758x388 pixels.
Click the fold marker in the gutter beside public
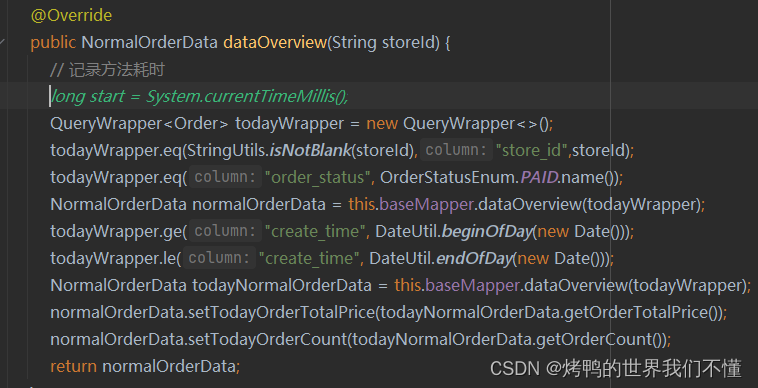[x=2, y=43]
